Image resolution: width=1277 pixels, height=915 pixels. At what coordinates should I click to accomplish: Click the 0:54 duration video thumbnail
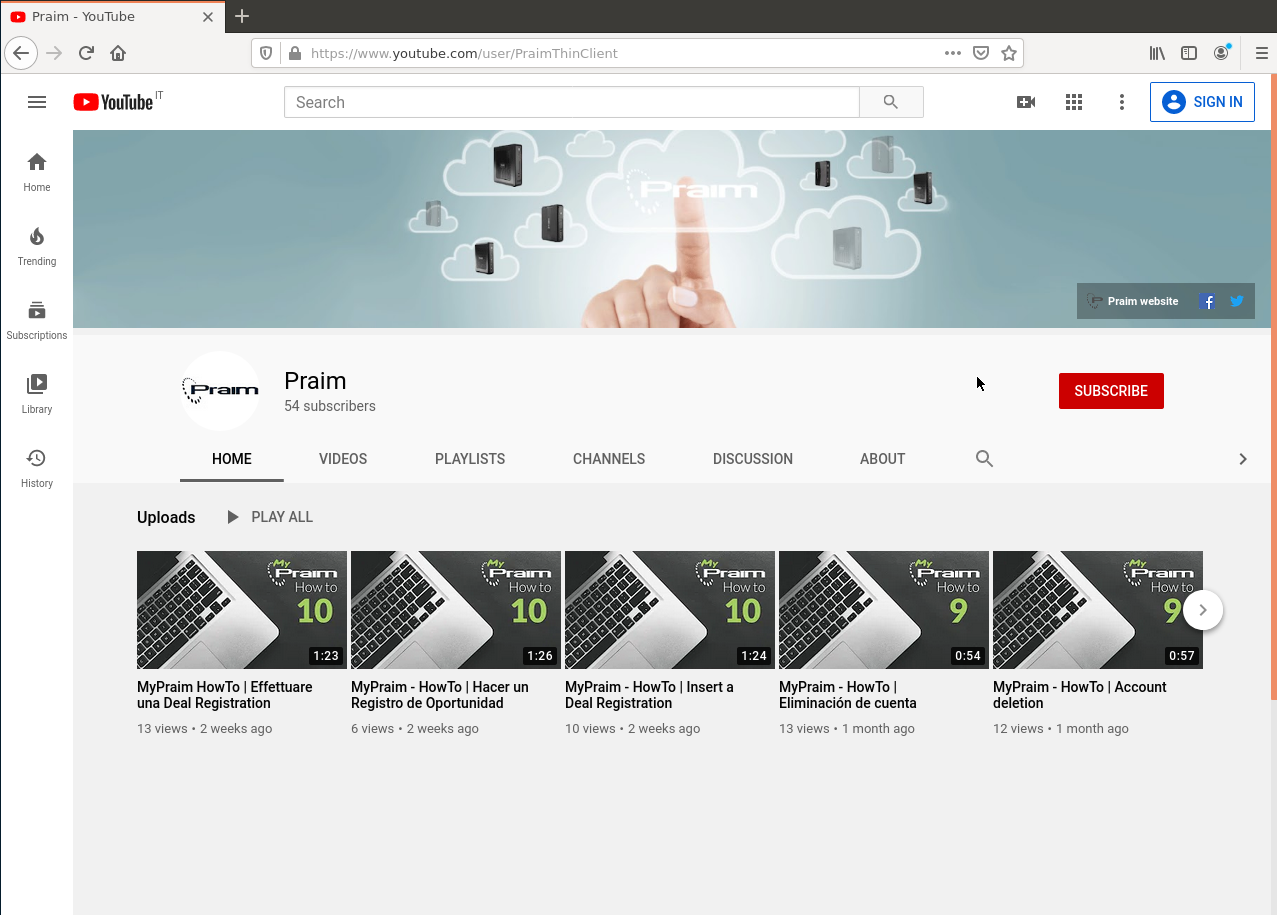(x=884, y=610)
